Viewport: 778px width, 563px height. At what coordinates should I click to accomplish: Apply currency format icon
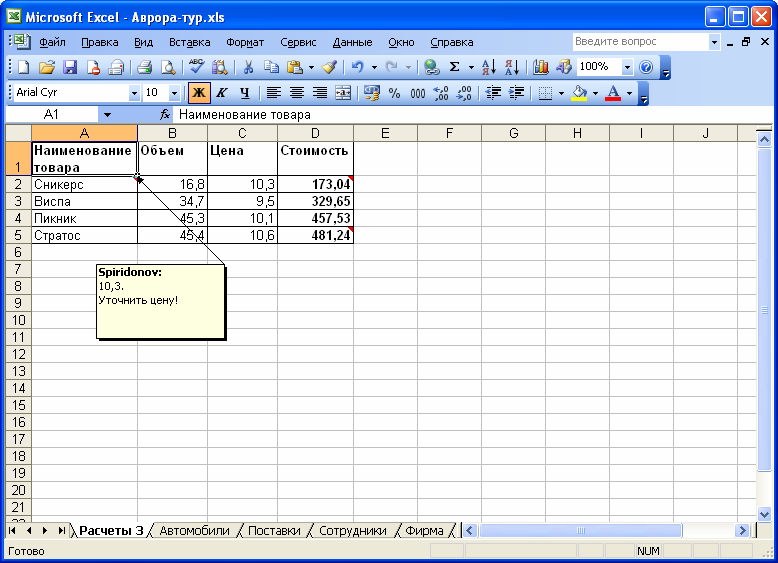372,93
